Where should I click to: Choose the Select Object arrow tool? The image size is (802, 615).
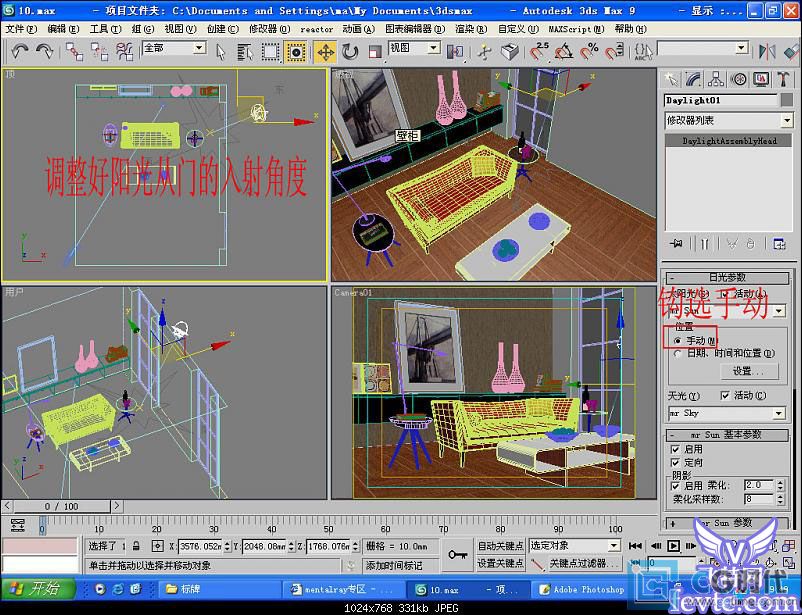pyautogui.click(x=220, y=52)
